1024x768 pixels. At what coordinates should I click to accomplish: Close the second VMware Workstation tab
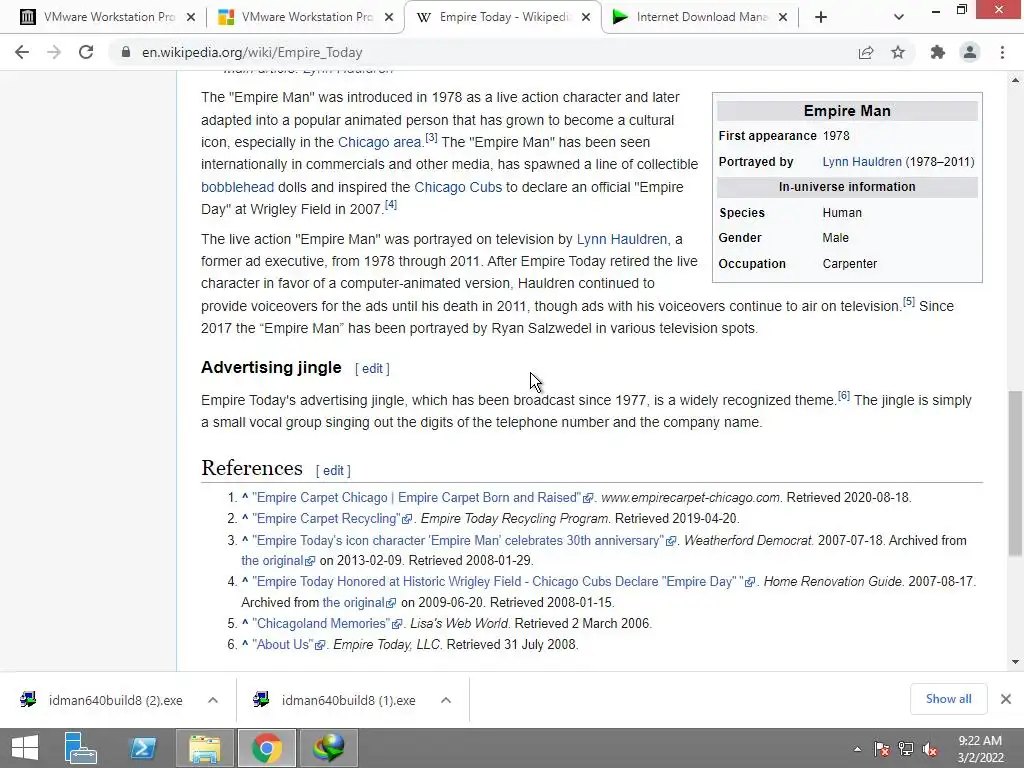[389, 17]
